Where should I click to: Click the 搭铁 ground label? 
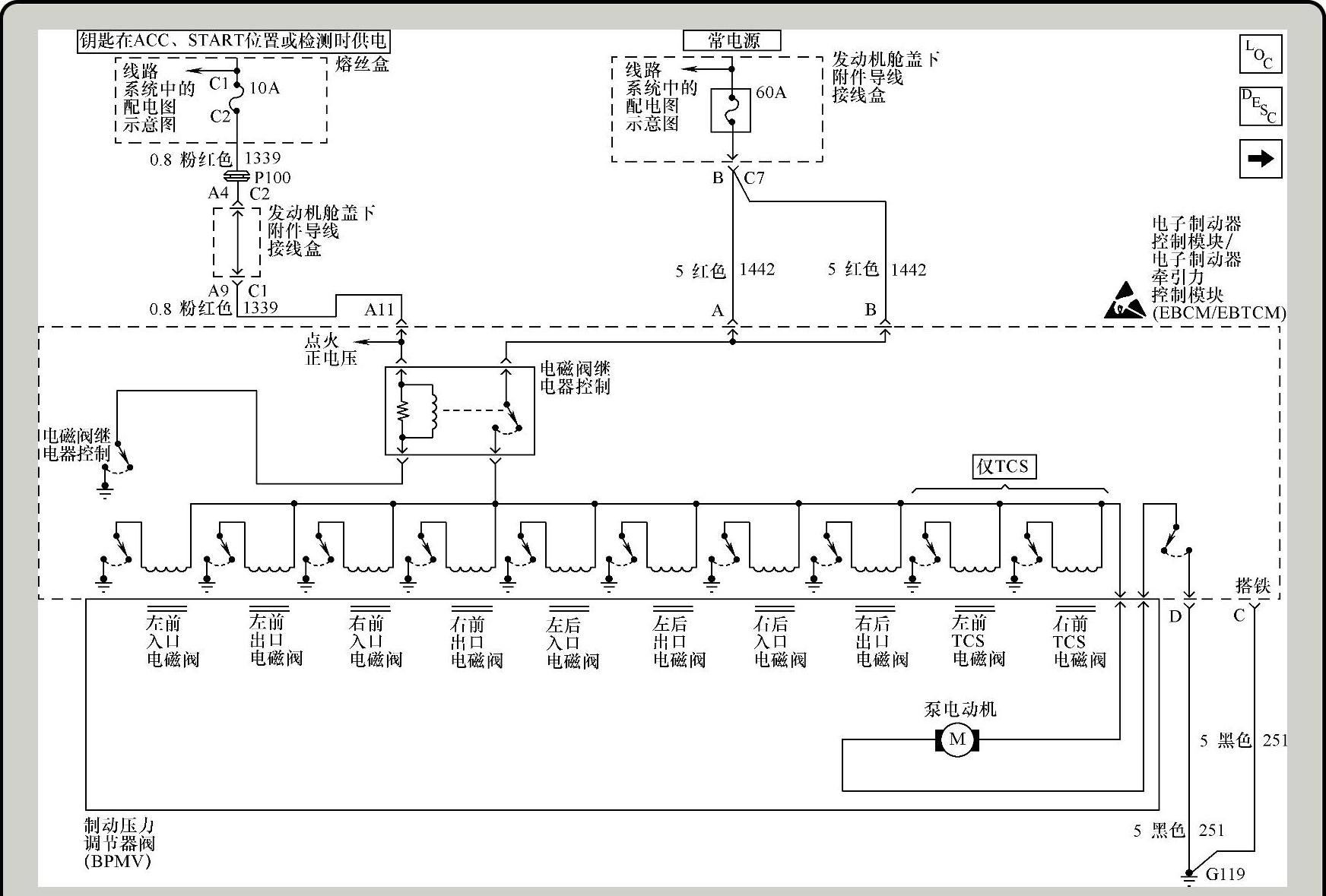coord(1253,585)
